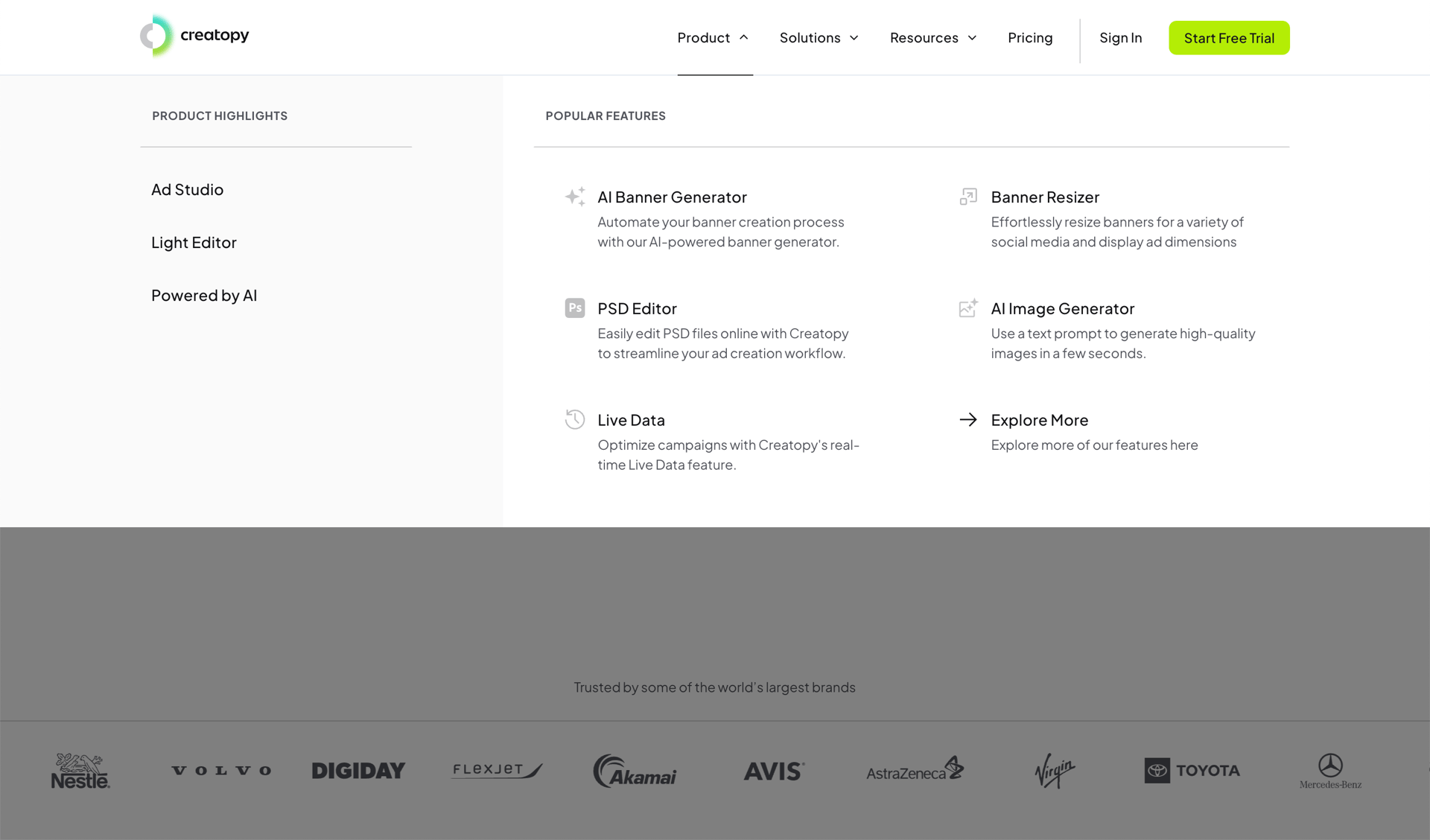Click the Mercedes-Benz brand logo
This screenshot has height=840, width=1430.
point(1329,771)
